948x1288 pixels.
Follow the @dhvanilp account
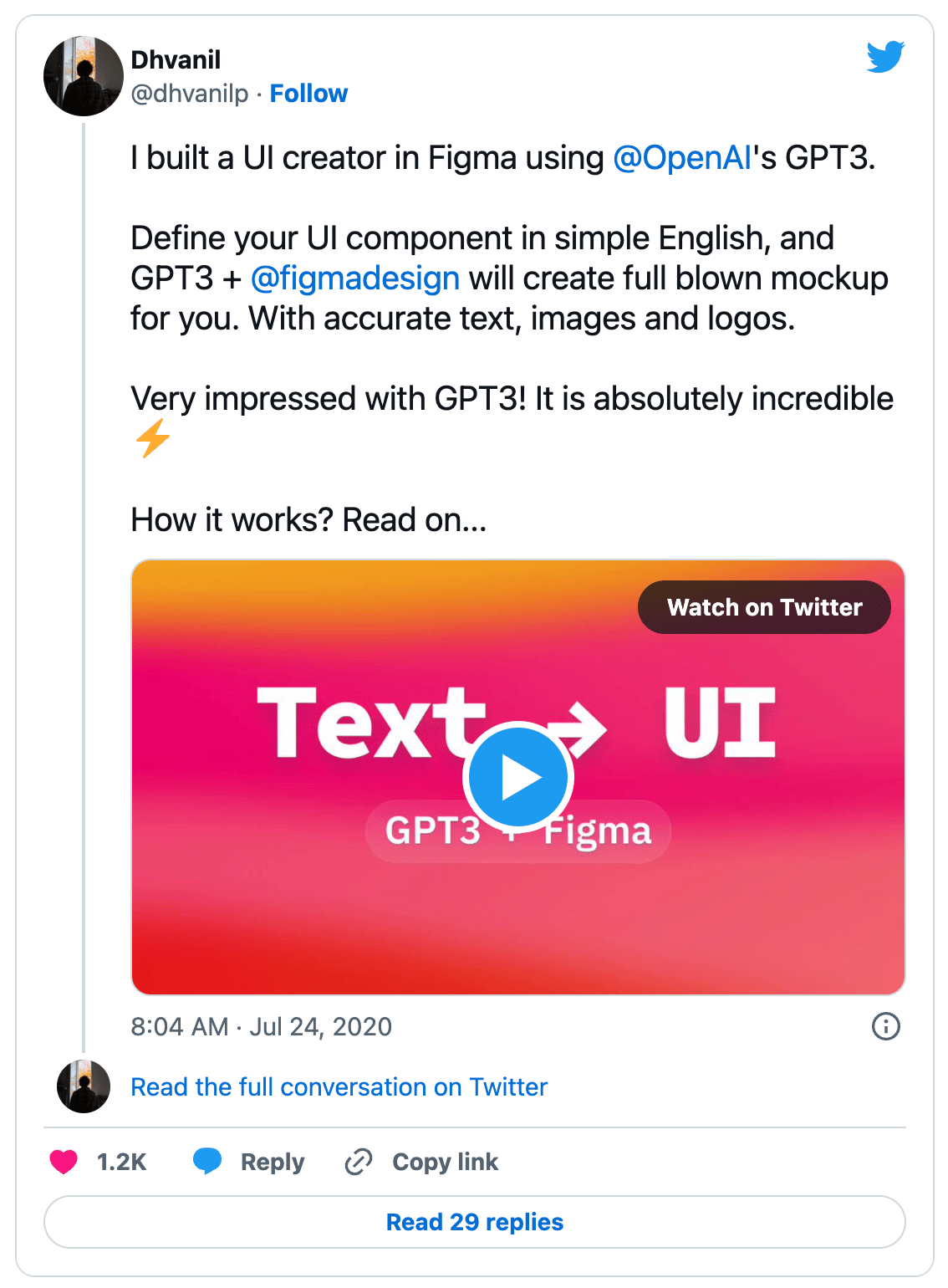tap(308, 94)
